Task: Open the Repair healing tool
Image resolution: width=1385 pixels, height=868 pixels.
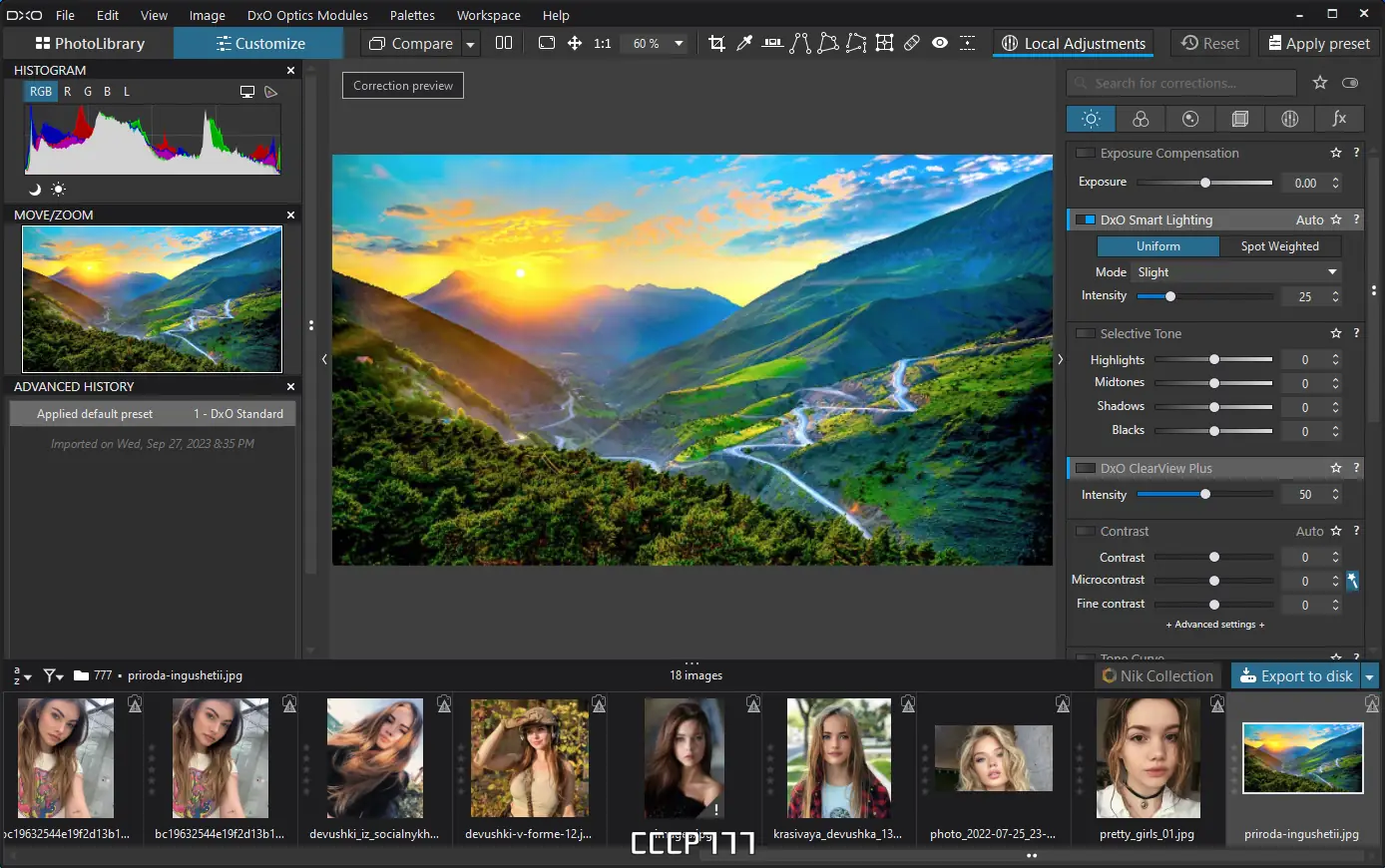Action: coord(911,43)
